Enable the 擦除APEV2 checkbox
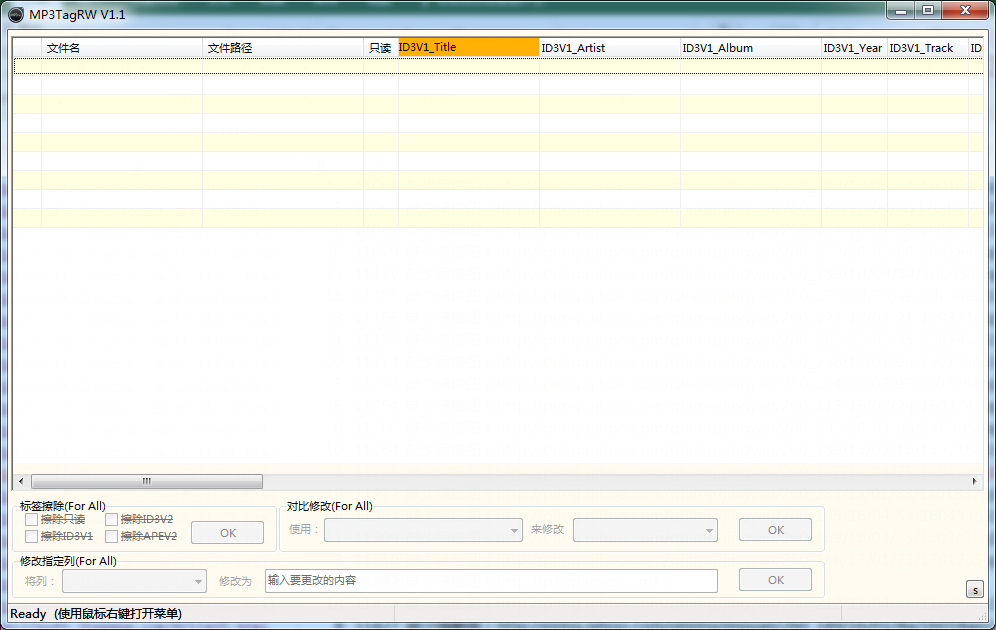 [111, 537]
